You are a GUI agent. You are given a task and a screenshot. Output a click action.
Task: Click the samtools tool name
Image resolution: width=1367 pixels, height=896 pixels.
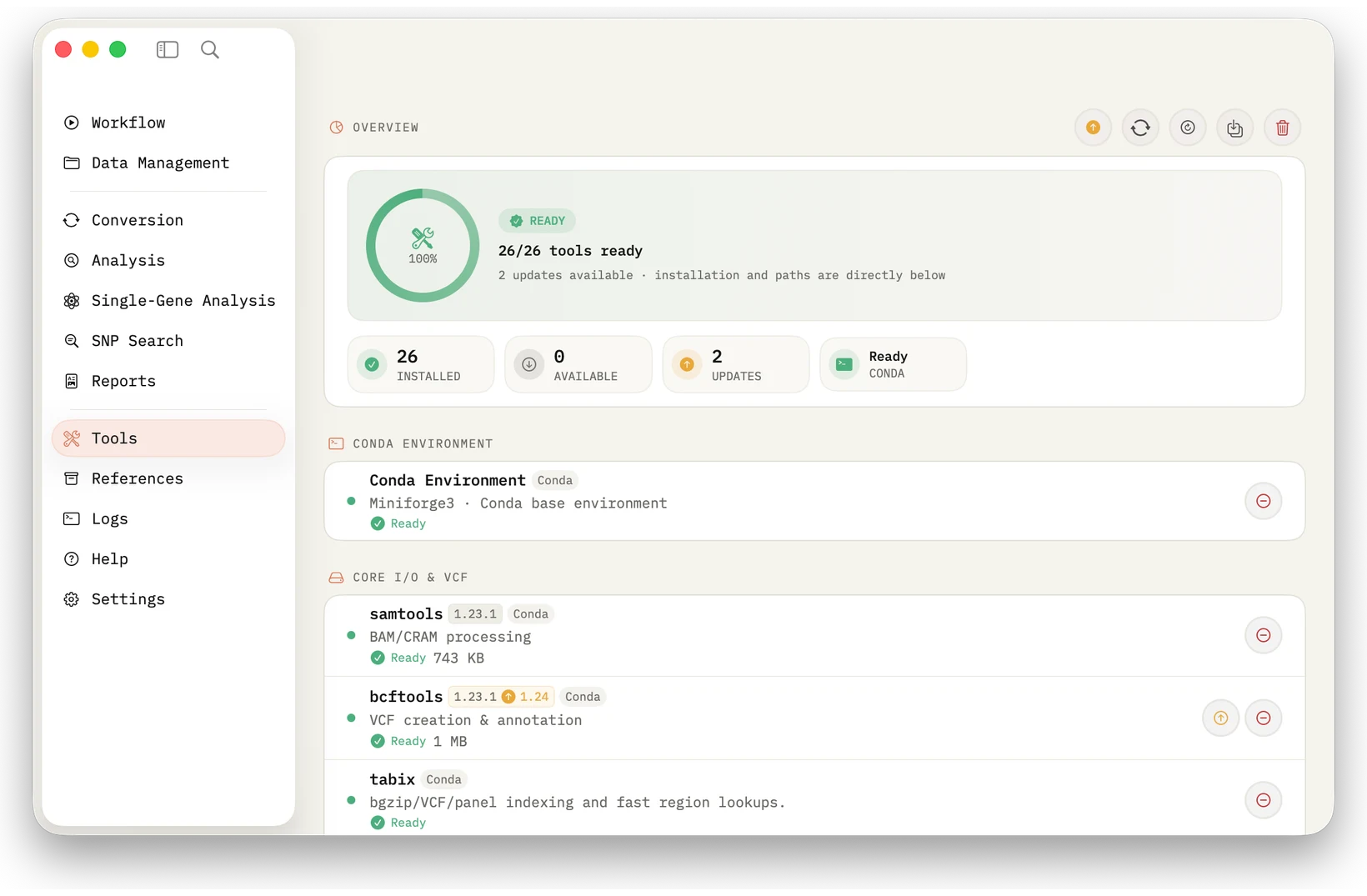(406, 614)
